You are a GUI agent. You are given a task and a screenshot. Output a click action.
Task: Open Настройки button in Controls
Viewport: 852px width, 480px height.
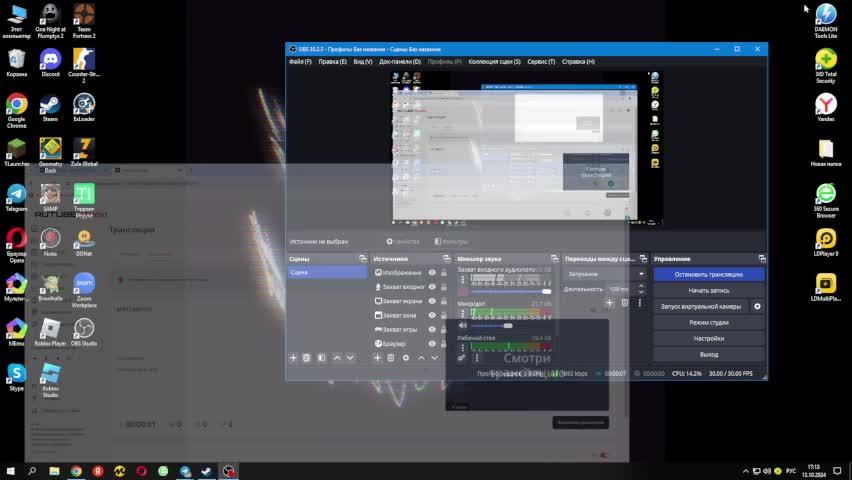[709, 338]
